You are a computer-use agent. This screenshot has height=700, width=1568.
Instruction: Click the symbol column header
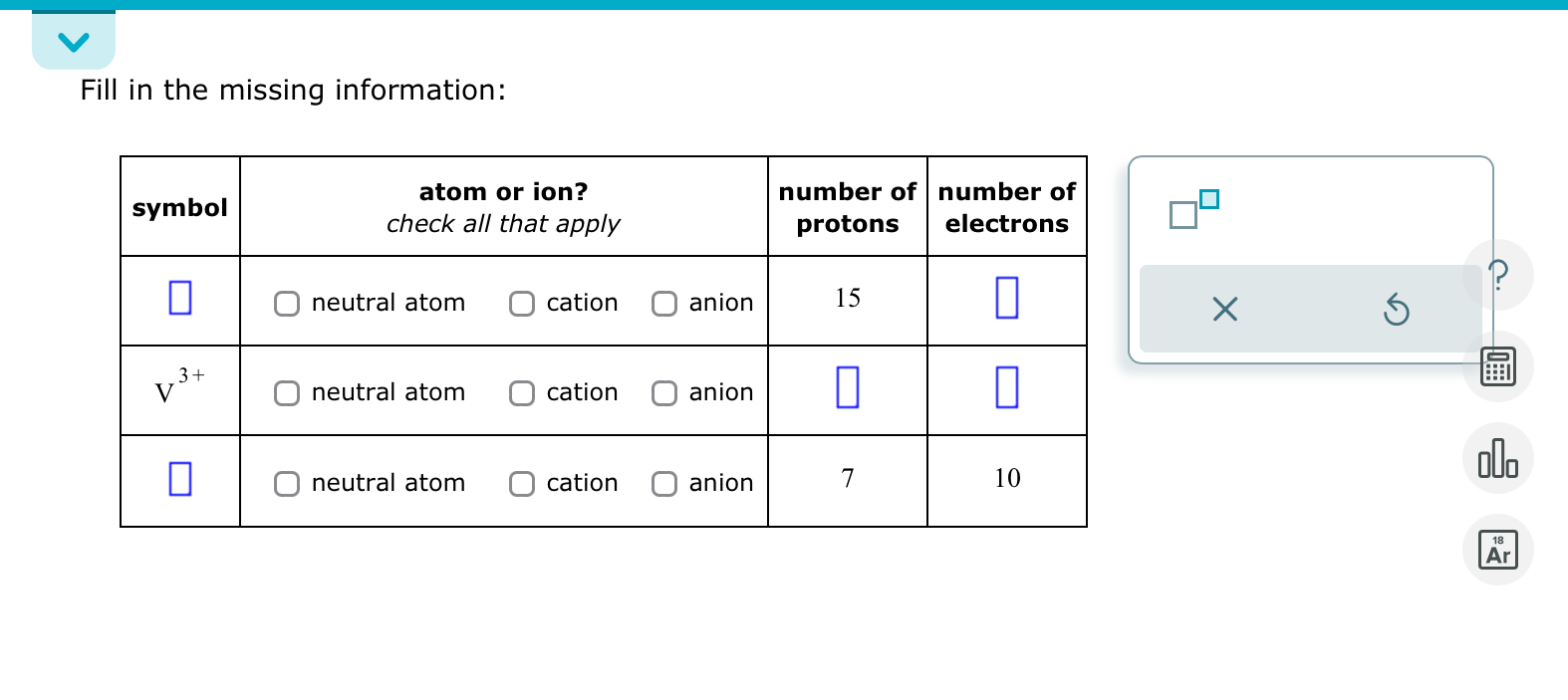(x=179, y=207)
